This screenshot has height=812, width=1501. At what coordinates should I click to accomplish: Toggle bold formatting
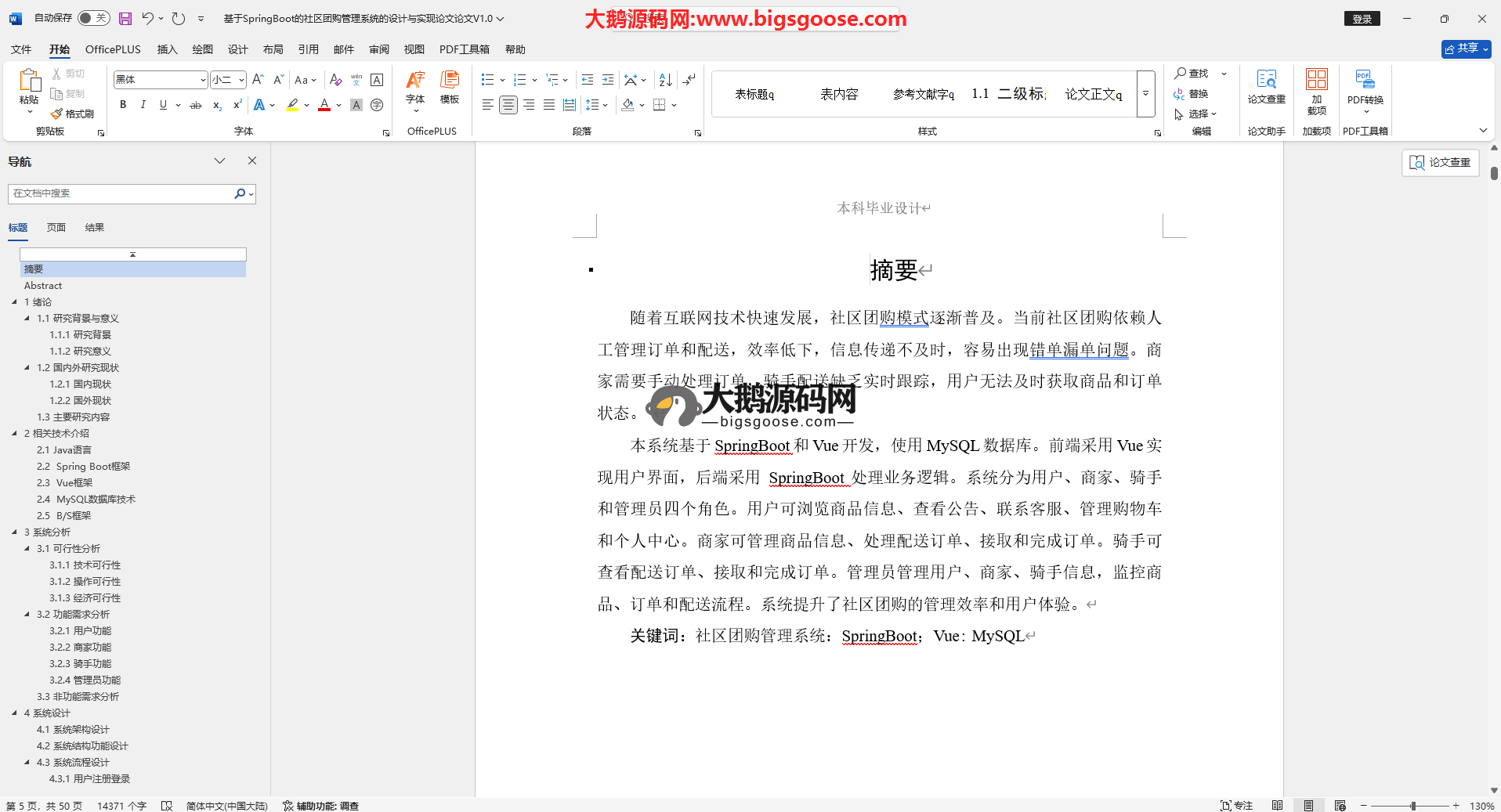(123, 105)
